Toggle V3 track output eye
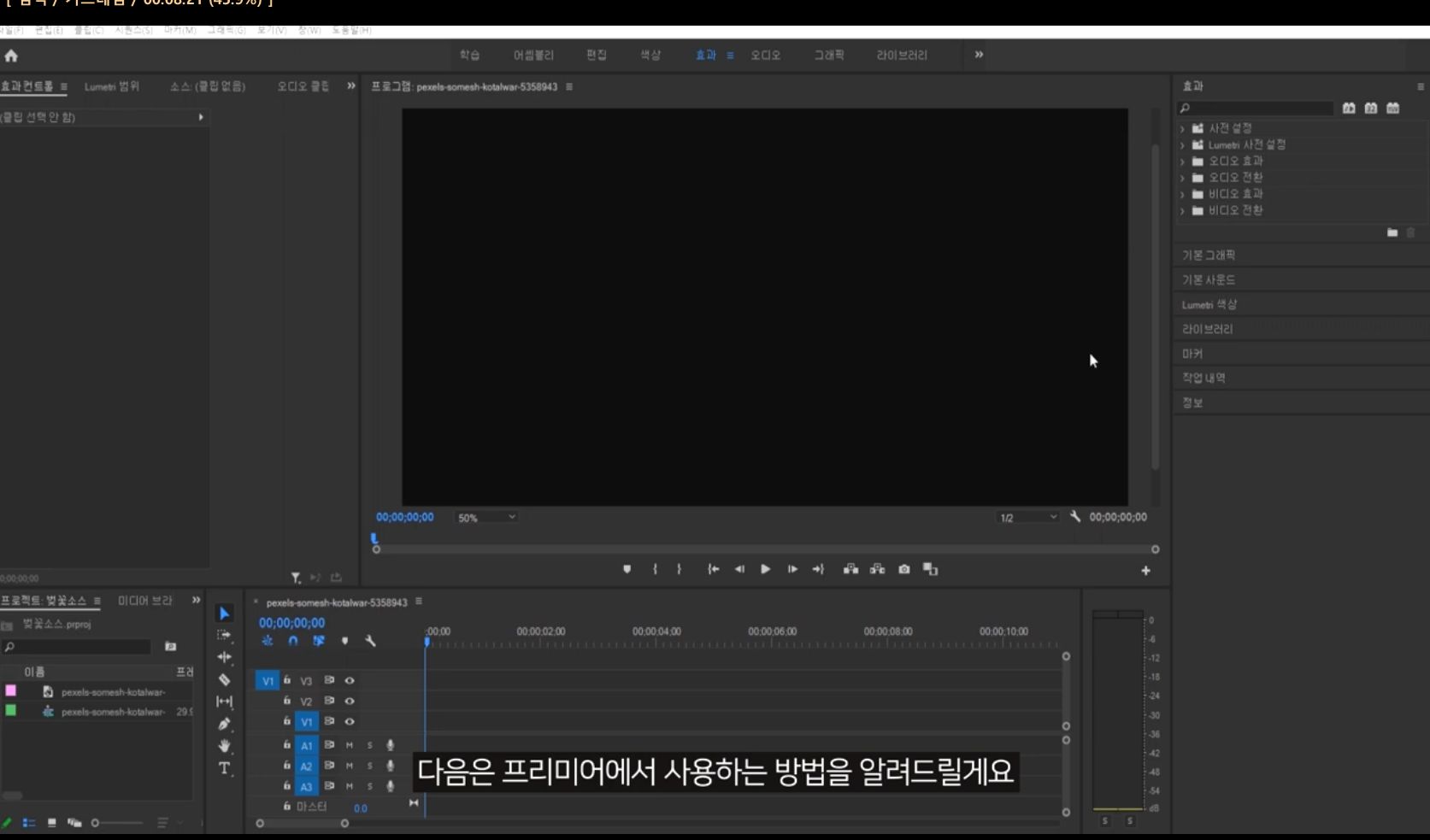Screen dimensions: 1430x840 click(x=350, y=681)
